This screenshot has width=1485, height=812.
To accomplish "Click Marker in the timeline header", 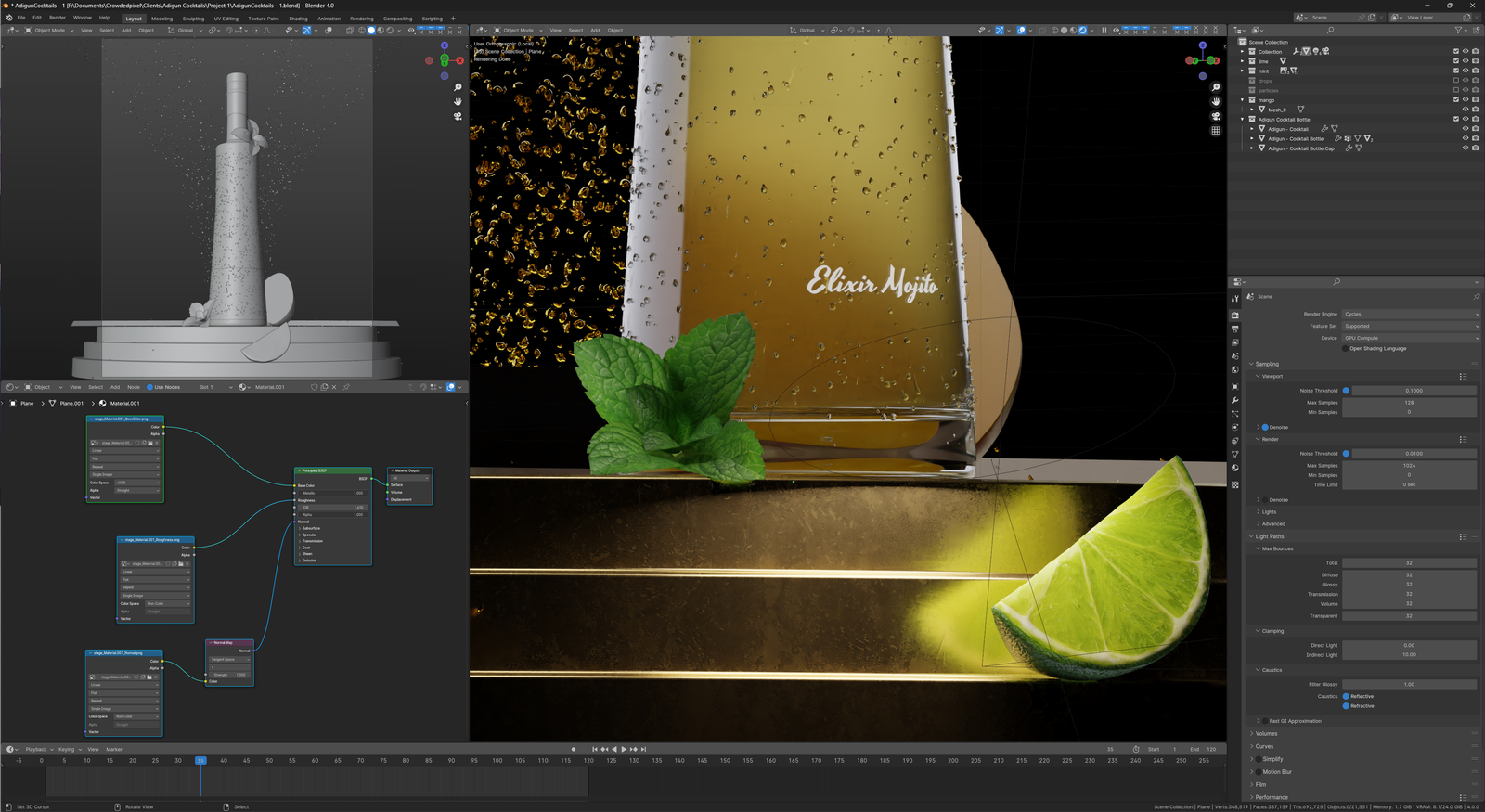I will [x=114, y=749].
